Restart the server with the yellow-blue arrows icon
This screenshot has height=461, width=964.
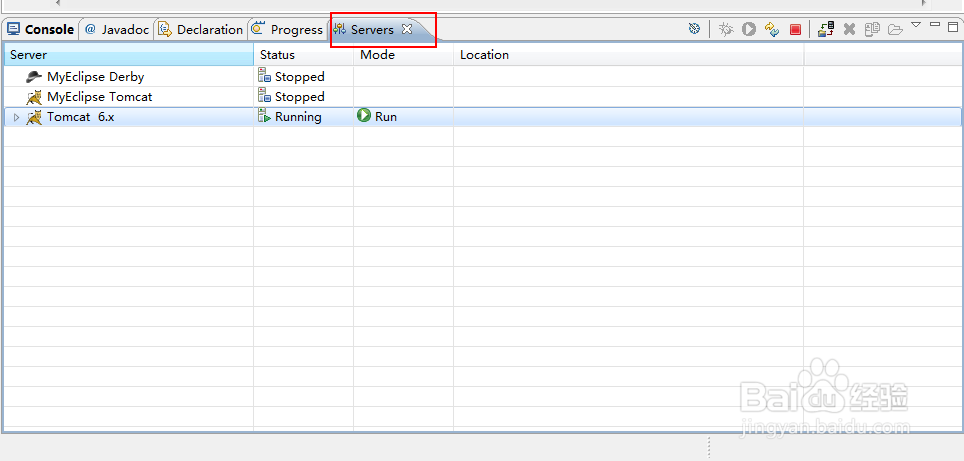pos(772,29)
